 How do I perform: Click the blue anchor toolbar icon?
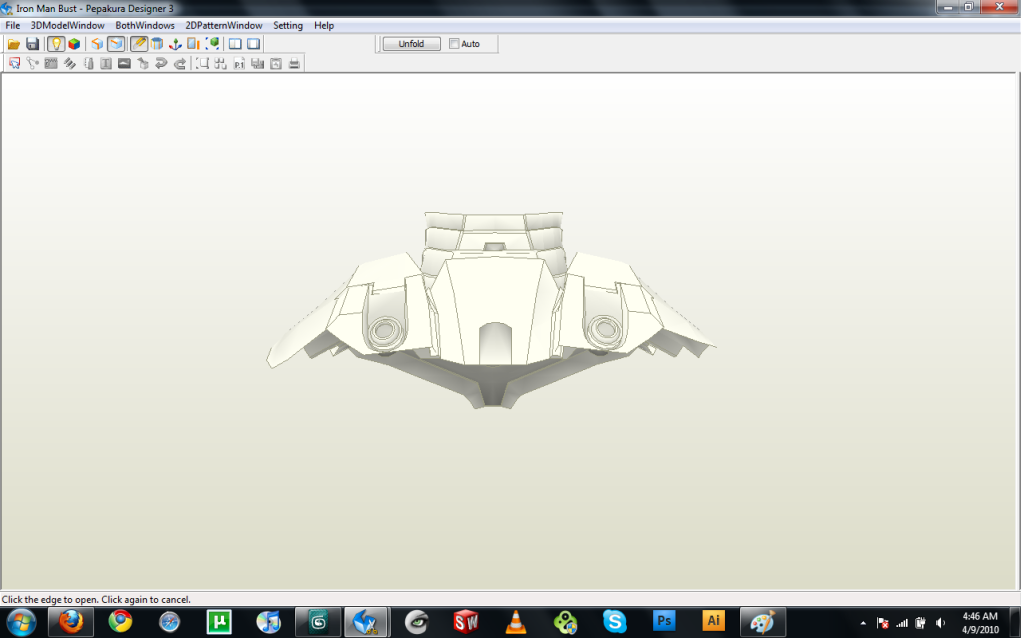tap(175, 44)
